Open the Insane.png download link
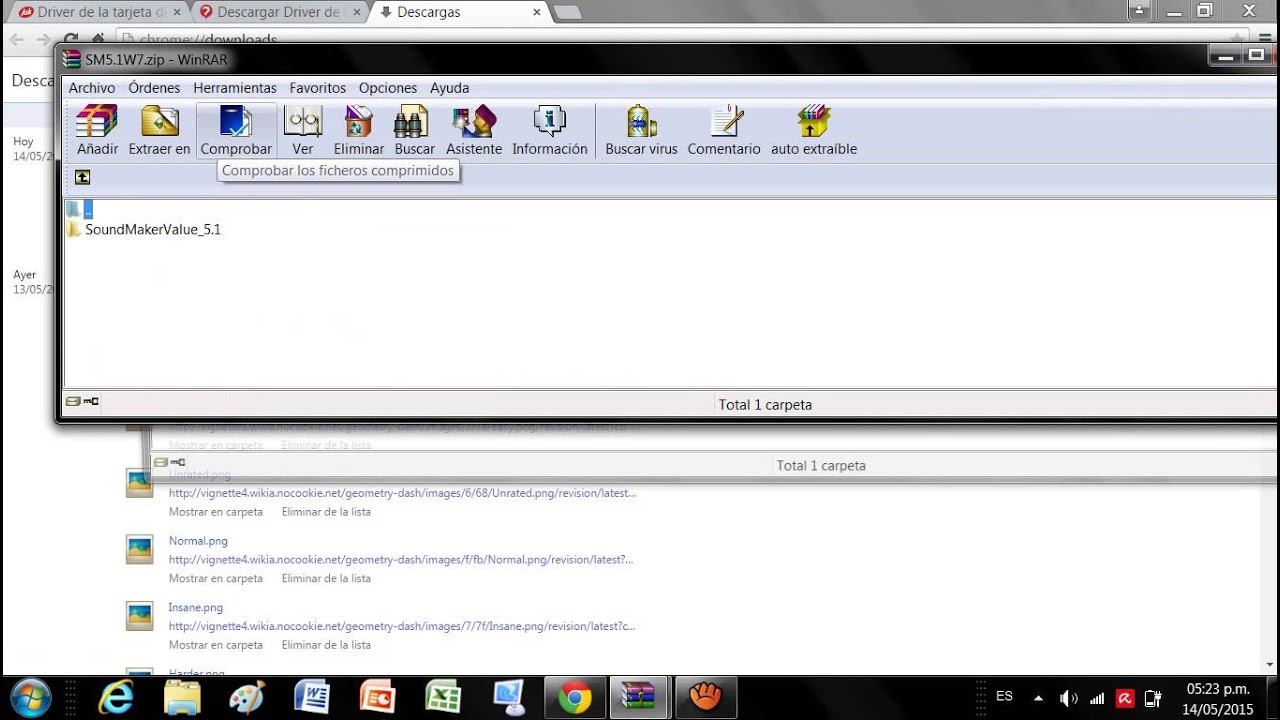 point(196,607)
